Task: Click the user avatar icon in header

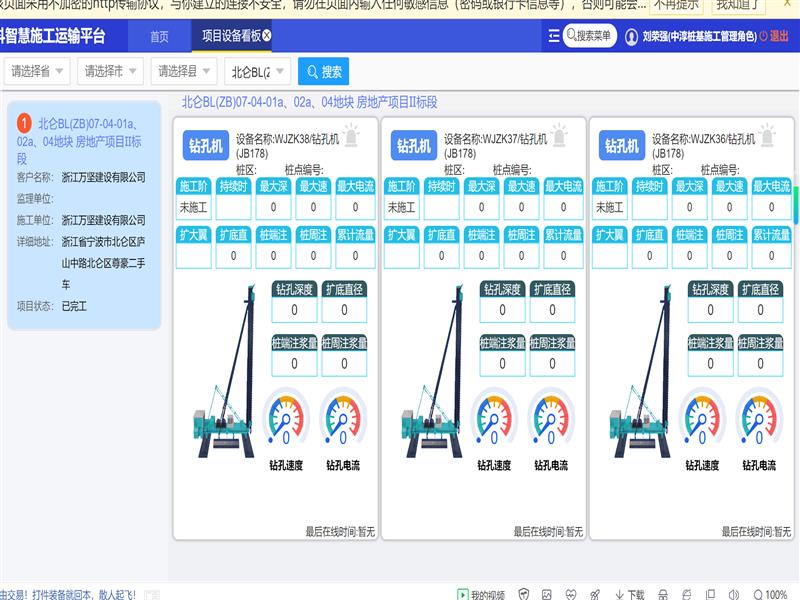Action: [631, 37]
